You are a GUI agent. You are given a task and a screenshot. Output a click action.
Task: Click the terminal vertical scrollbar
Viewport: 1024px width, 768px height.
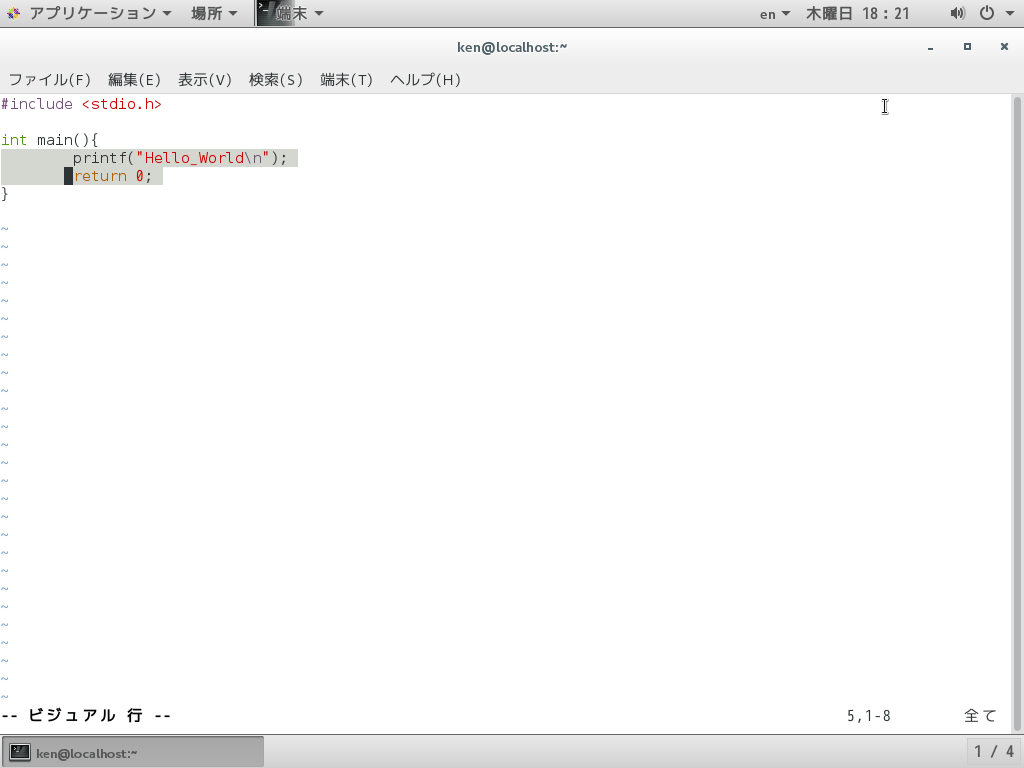pyautogui.click(x=1017, y=414)
